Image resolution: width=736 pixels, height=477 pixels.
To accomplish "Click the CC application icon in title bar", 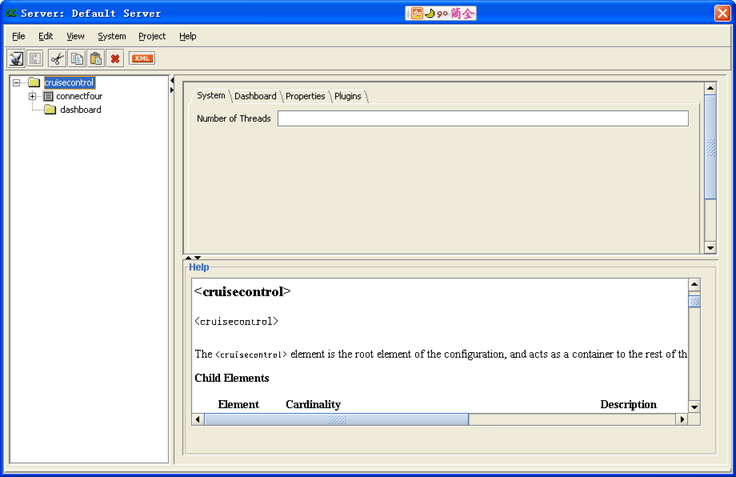I will (x=11, y=13).
